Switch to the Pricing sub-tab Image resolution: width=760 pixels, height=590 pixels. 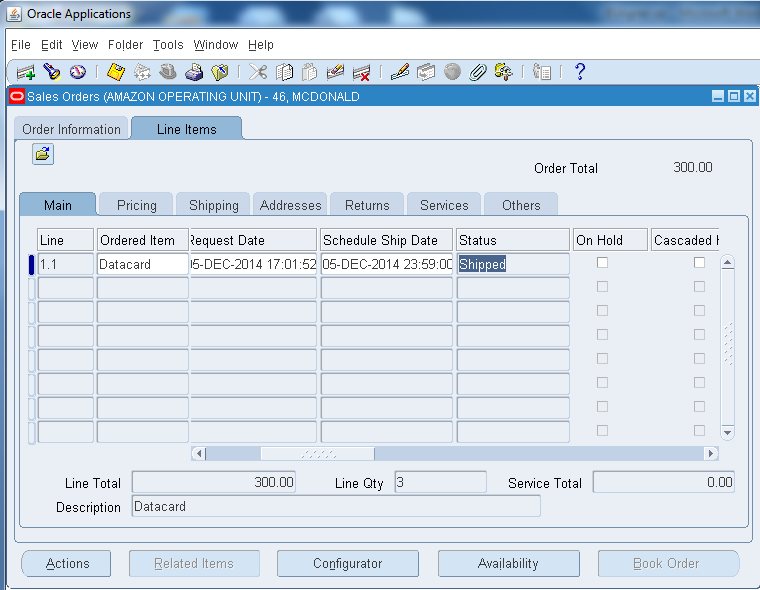tap(137, 205)
